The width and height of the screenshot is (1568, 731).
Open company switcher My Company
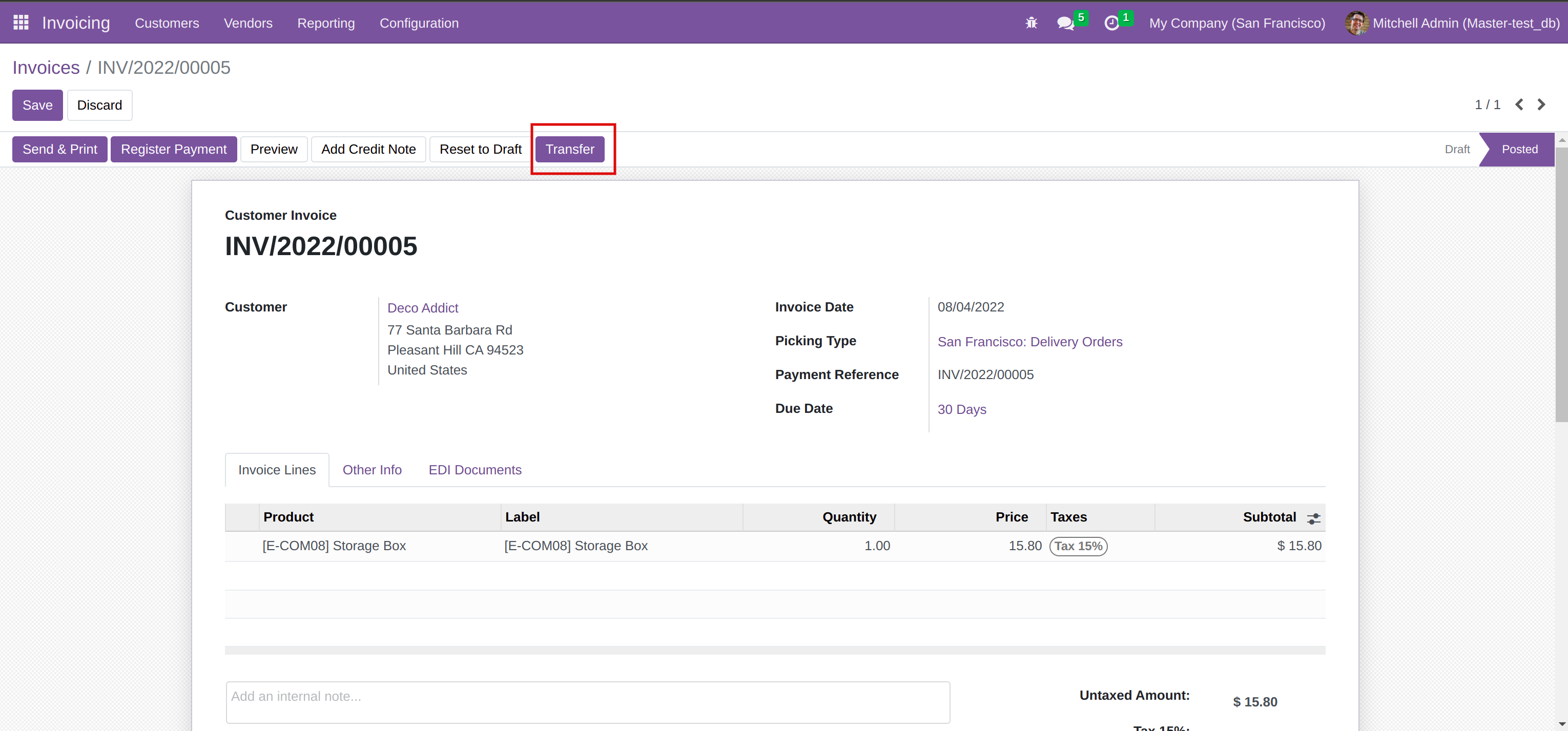[x=1236, y=23]
